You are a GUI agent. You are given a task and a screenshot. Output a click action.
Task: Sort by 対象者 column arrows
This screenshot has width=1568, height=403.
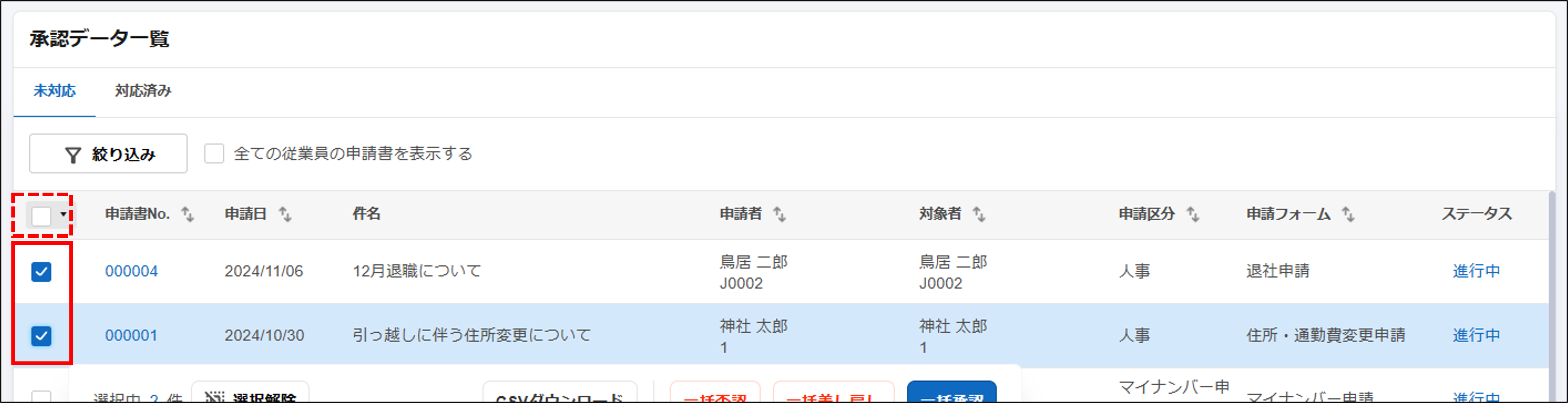click(979, 214)
